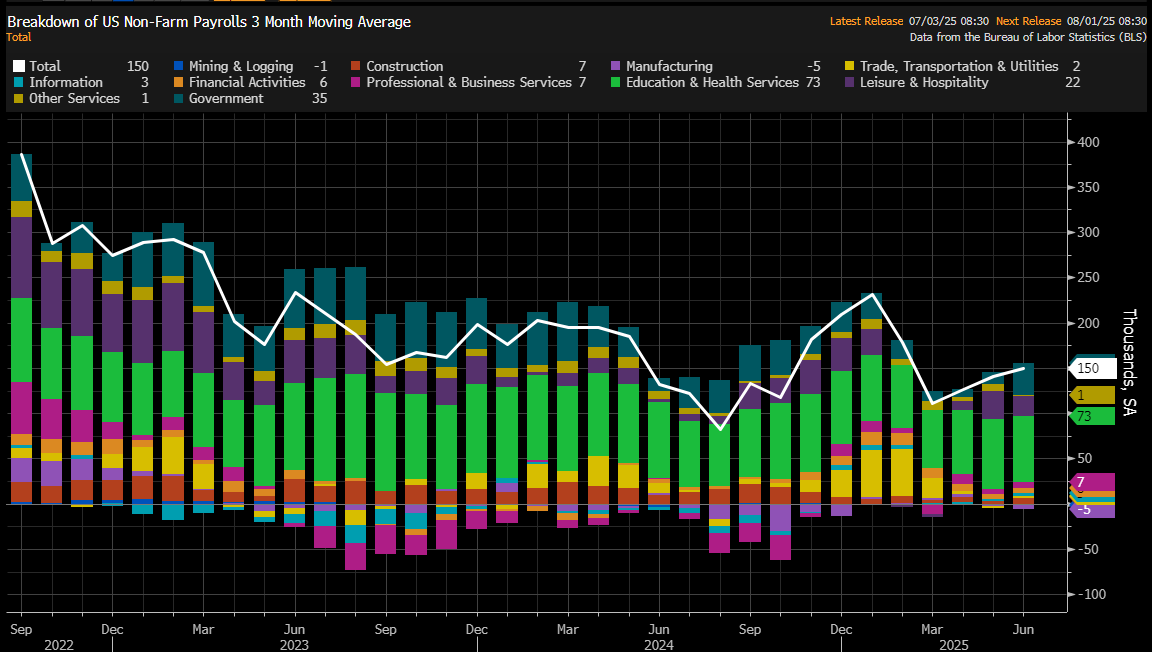
Task: Open the orange Total subtitle under the title
Action: coord(19,37)
